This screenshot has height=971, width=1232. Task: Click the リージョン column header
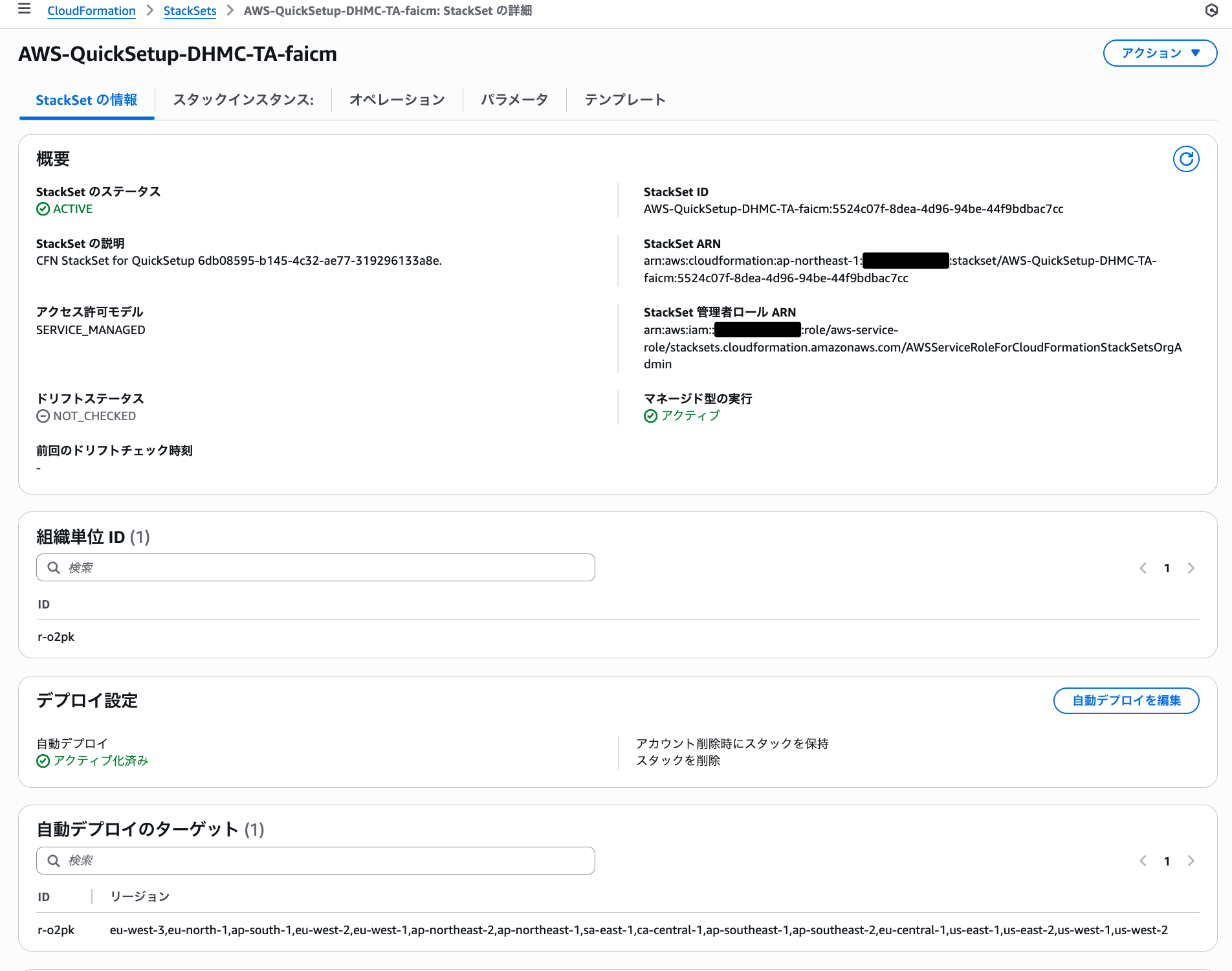(x=140, y=897)
